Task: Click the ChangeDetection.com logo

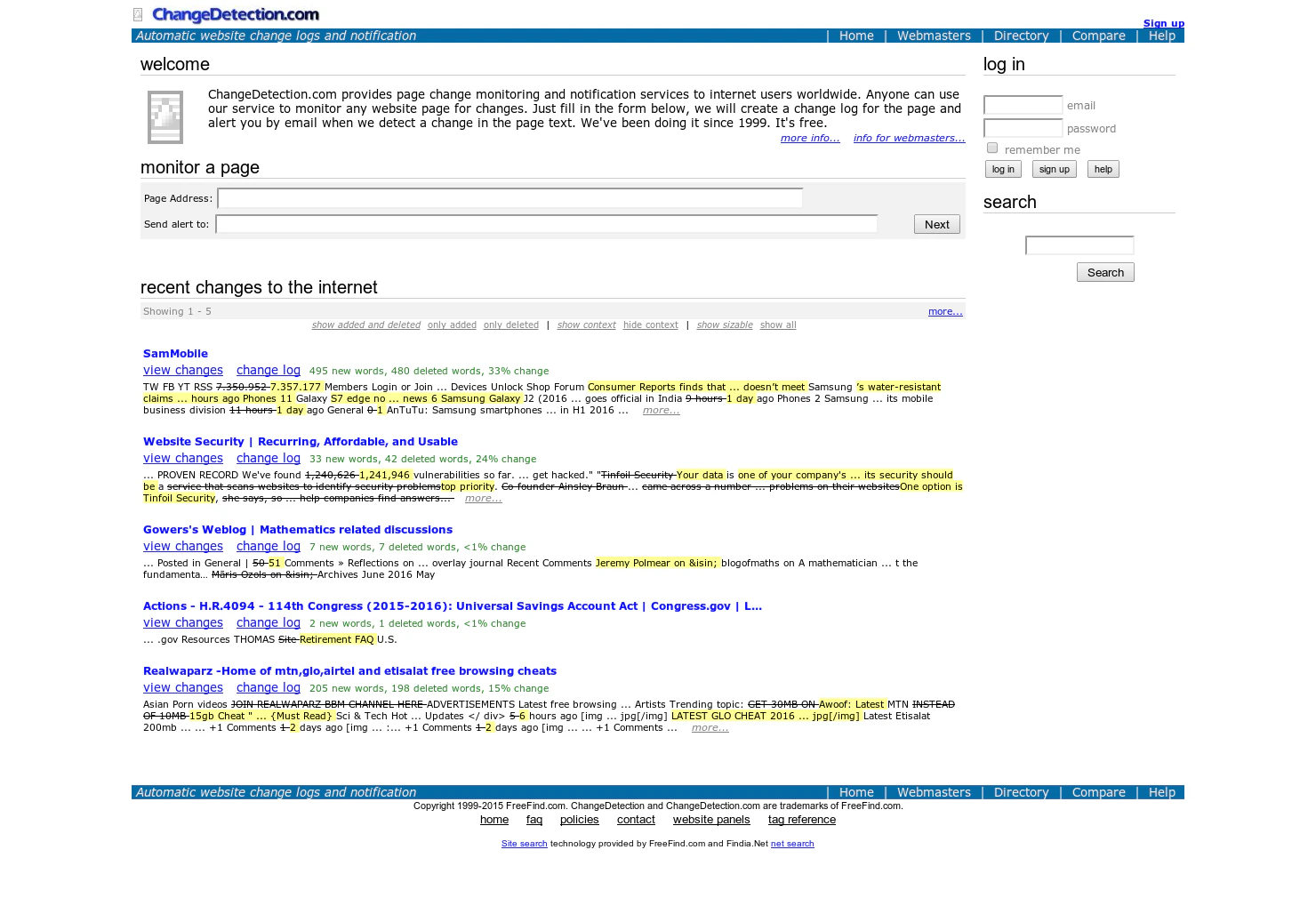Action: [235, 14]
